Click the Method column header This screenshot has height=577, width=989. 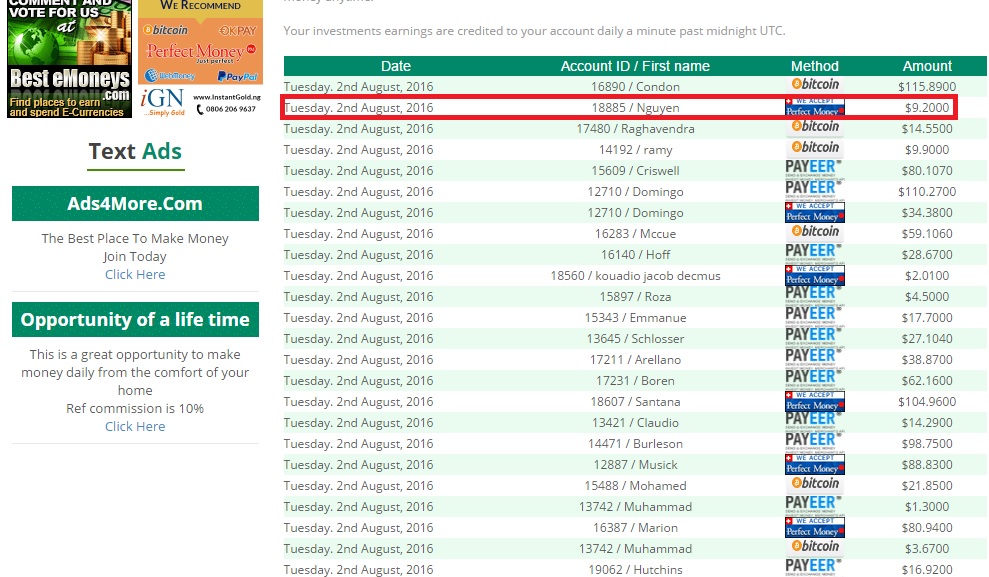815,66
